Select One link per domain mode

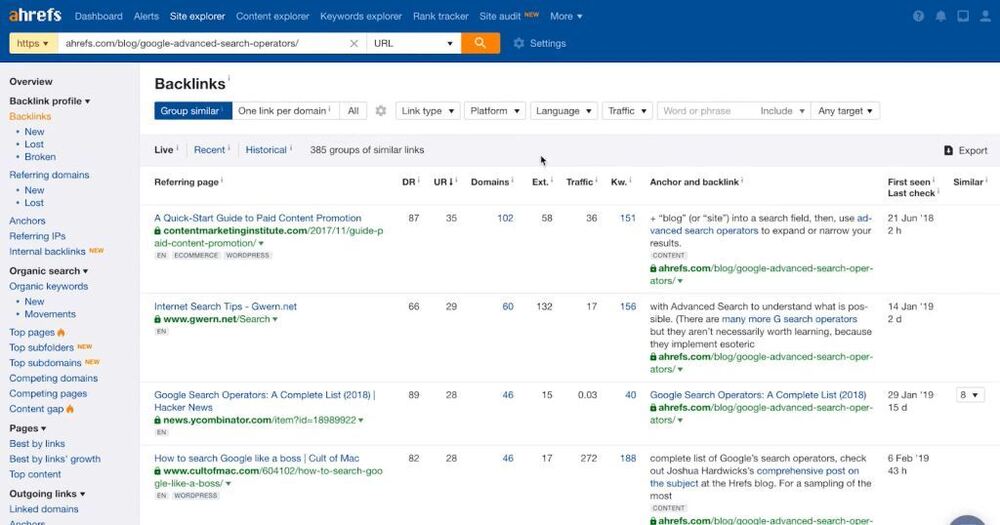click(286, 111)
